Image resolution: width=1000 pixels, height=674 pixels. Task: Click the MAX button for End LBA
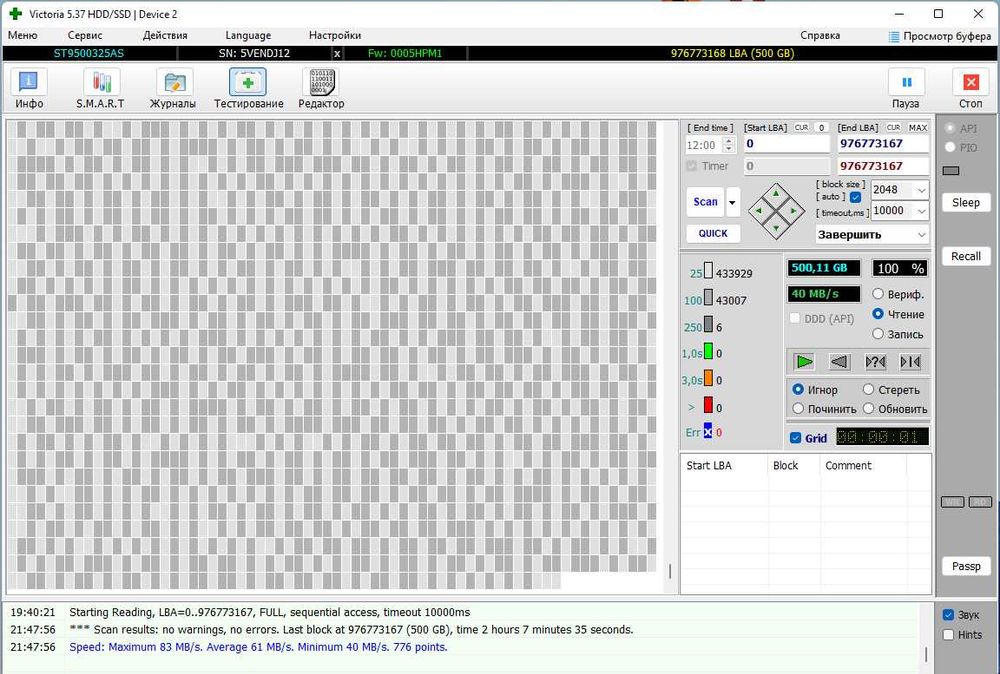(918, 128)
